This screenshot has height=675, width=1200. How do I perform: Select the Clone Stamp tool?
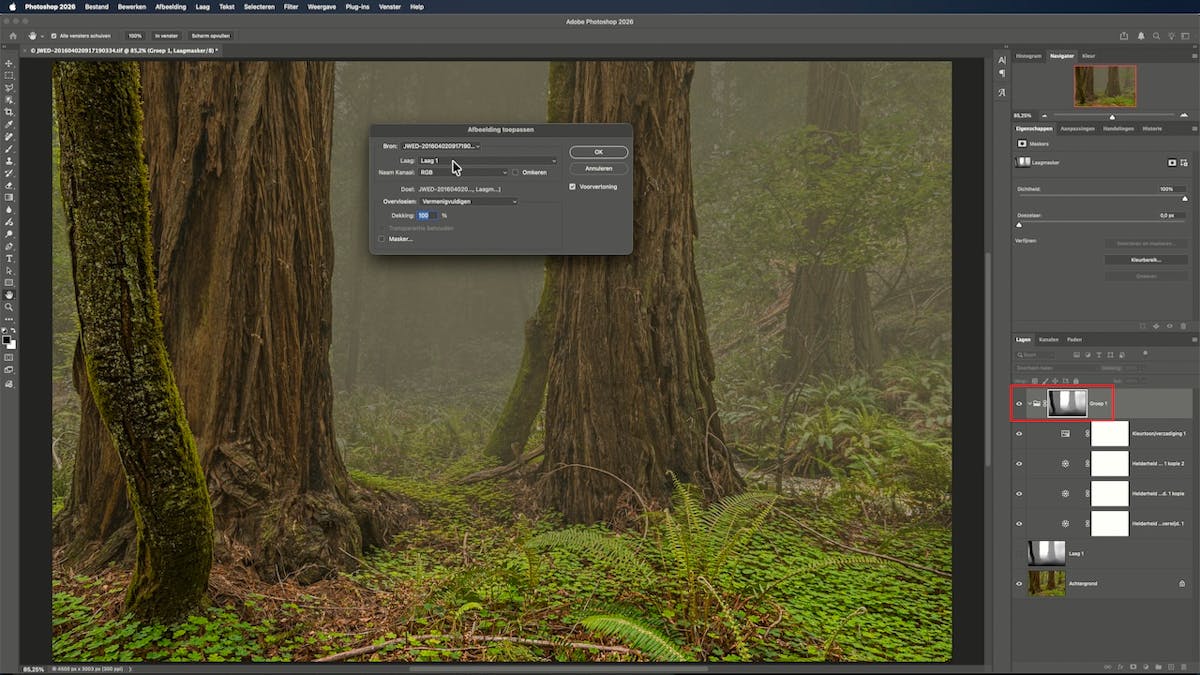[x=9, y=161]
